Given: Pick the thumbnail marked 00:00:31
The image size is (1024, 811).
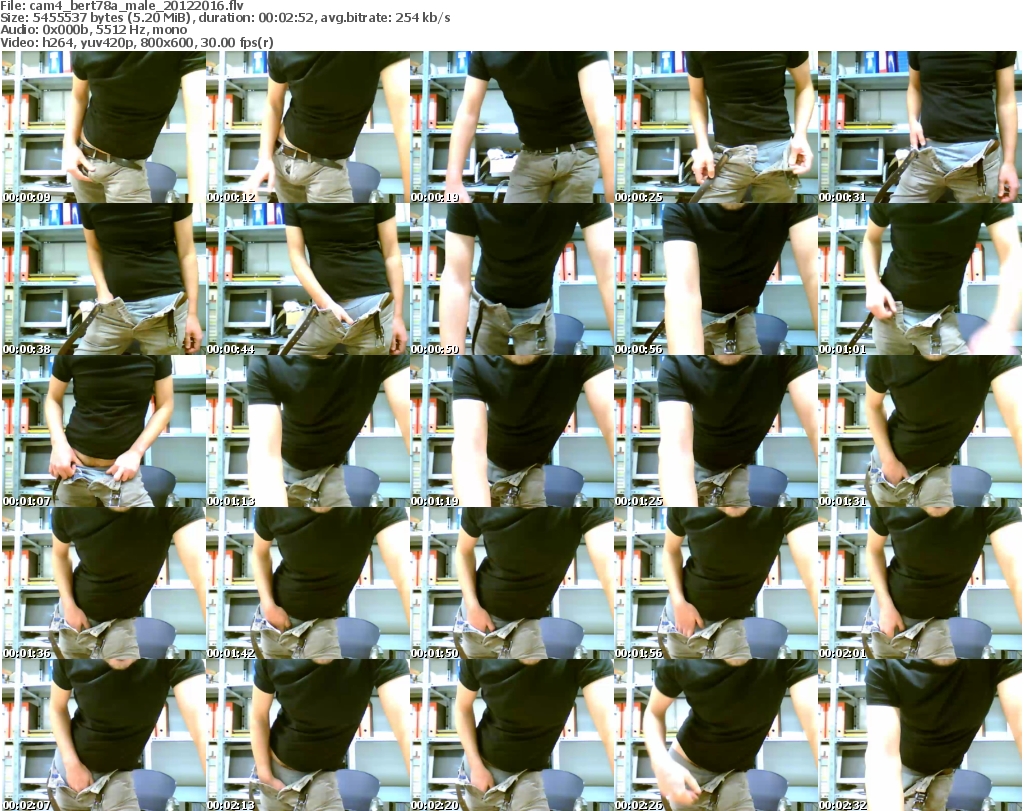Looking at the screenshot, I should [920, 127].
